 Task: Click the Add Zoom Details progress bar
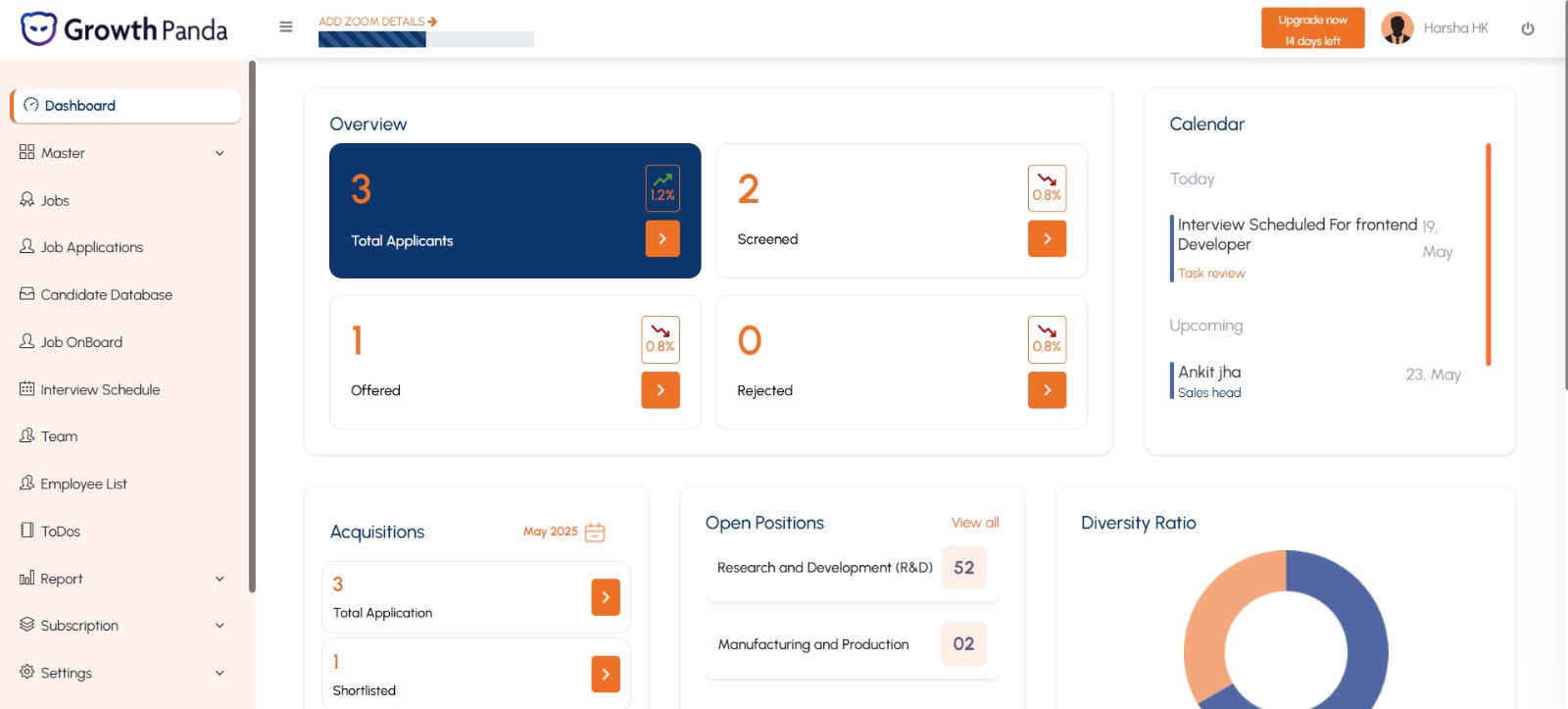426,39
